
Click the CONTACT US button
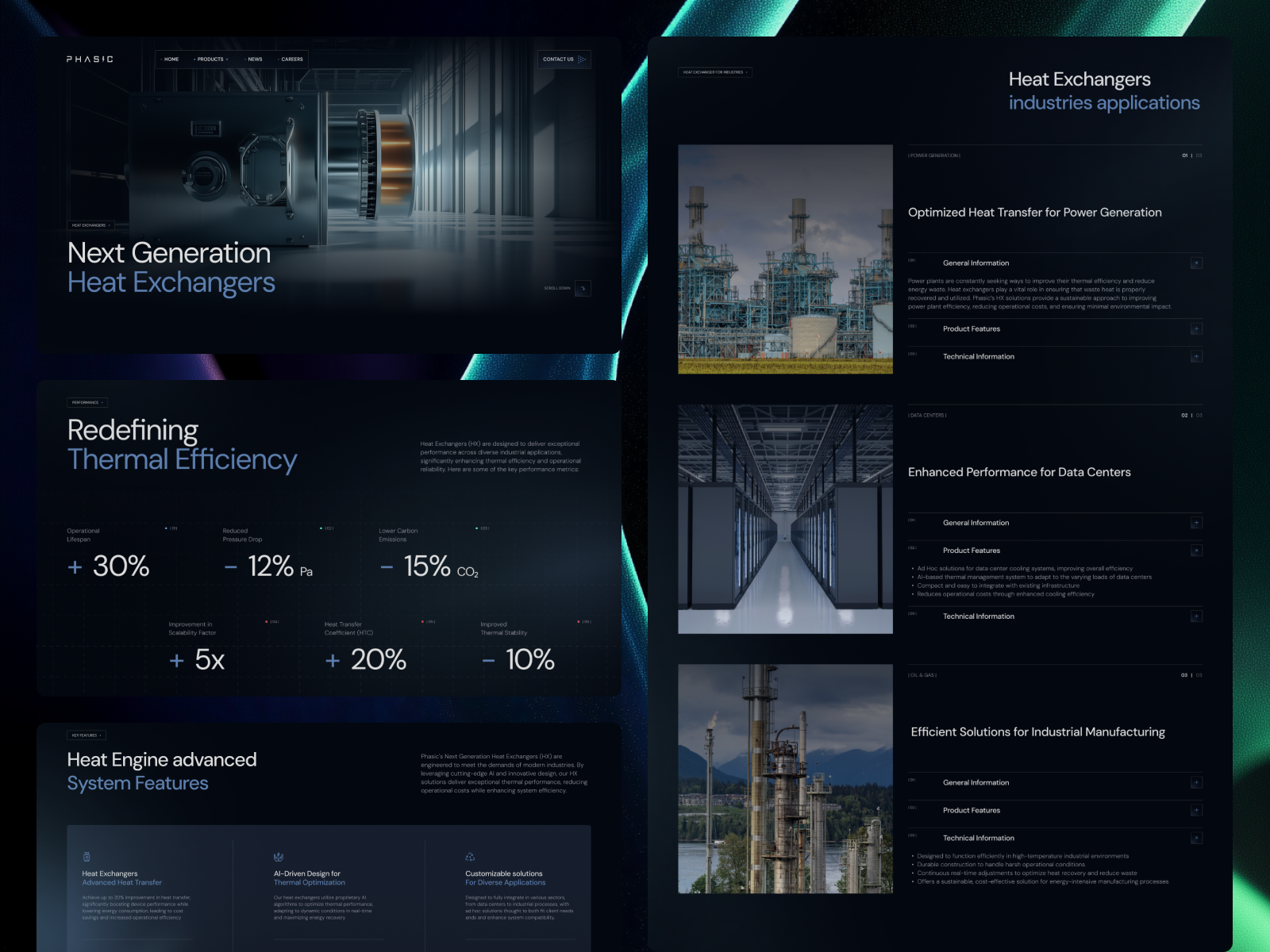[564, 59]
